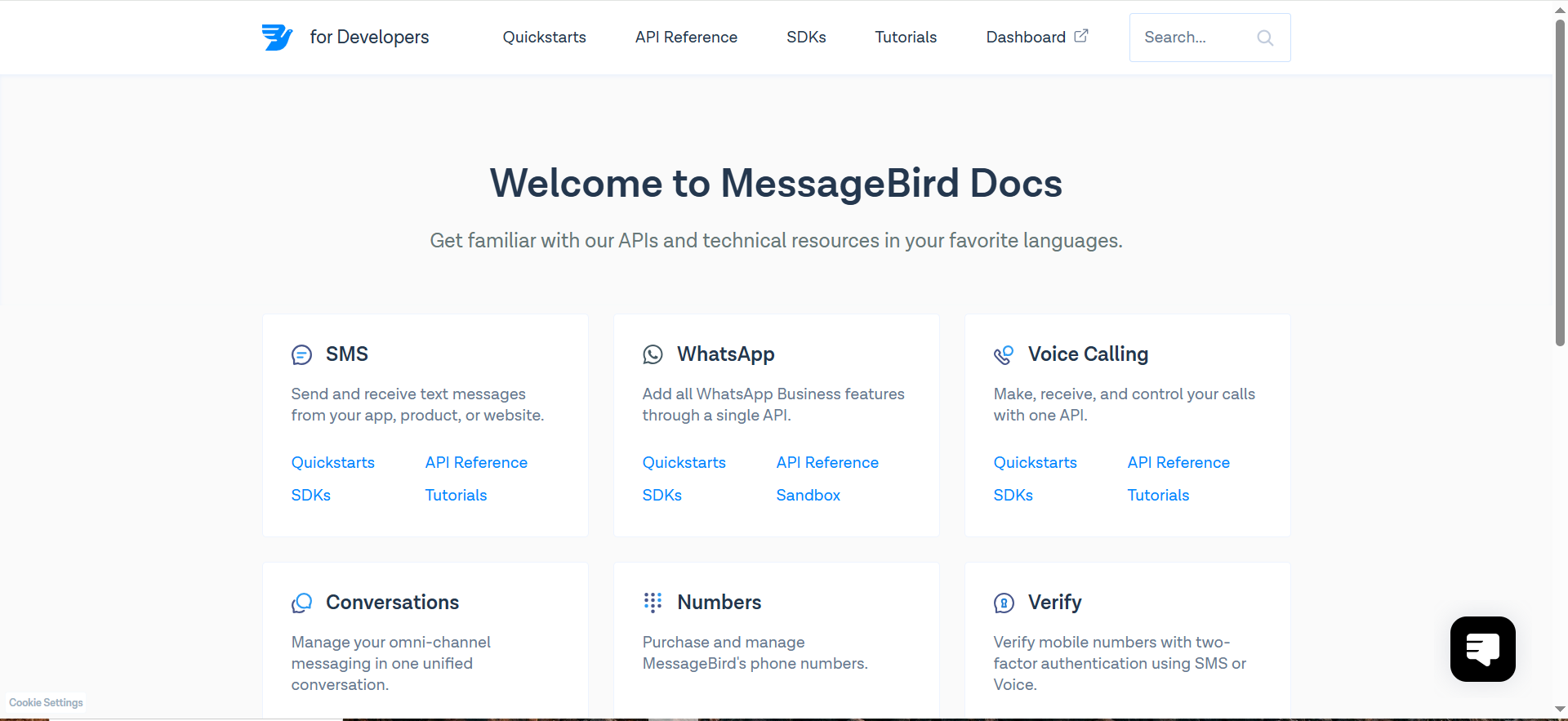Open Voice Calling API Reference link
The width and height of the screenshot is (1568, 721).
(1178, 462)
